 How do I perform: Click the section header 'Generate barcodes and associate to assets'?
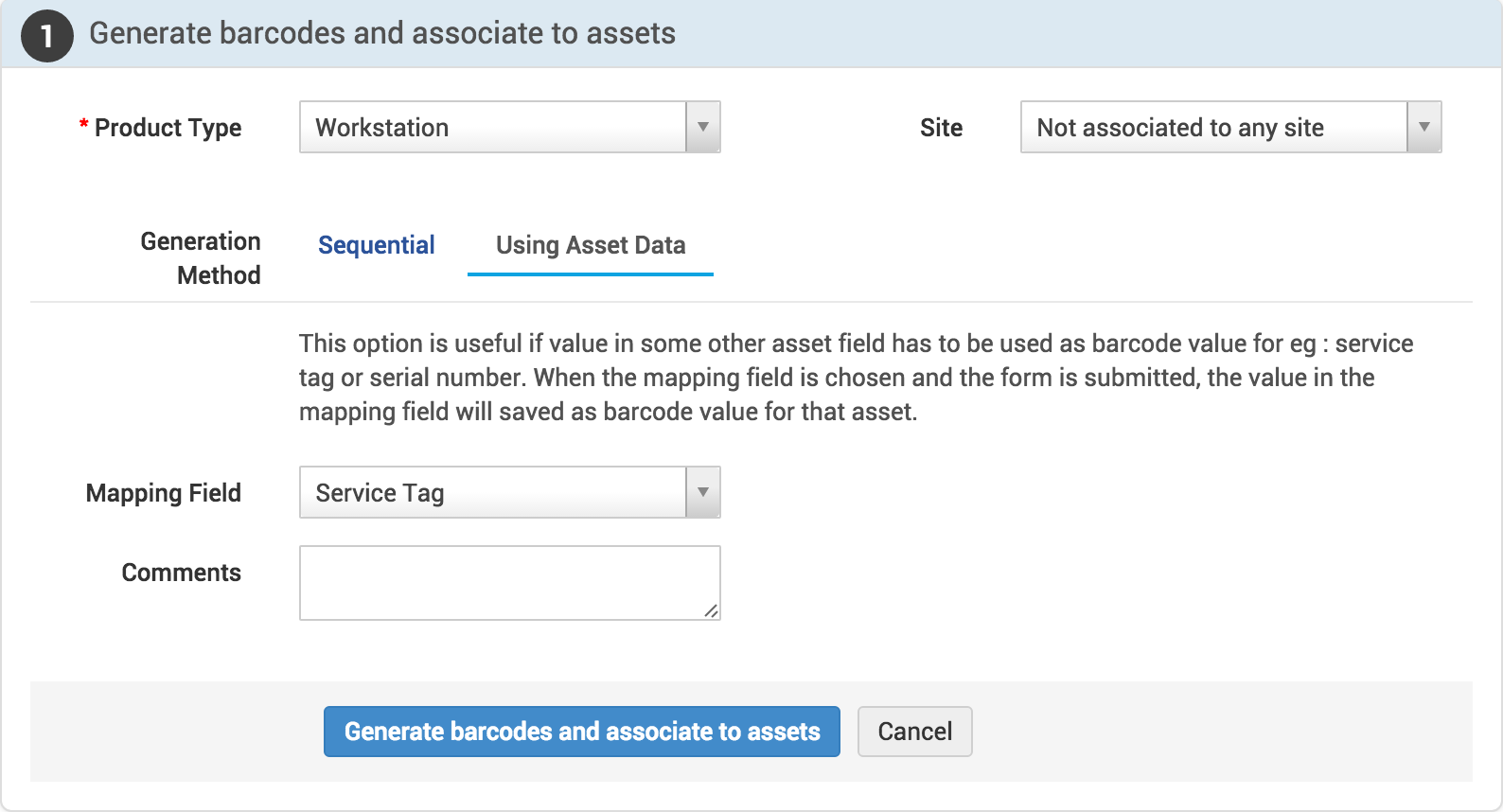point(382,33)
